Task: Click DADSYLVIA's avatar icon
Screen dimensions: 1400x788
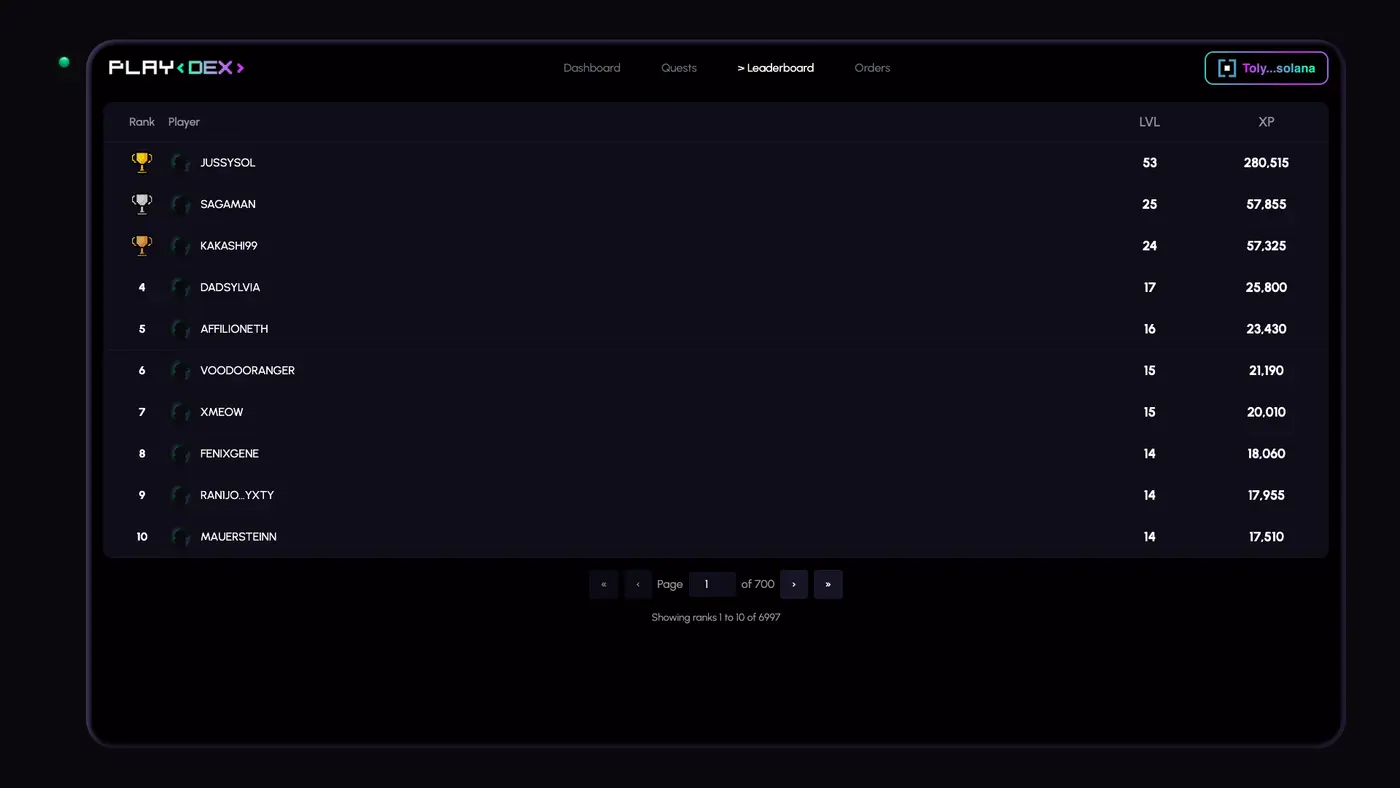Action: click(180, 288)
